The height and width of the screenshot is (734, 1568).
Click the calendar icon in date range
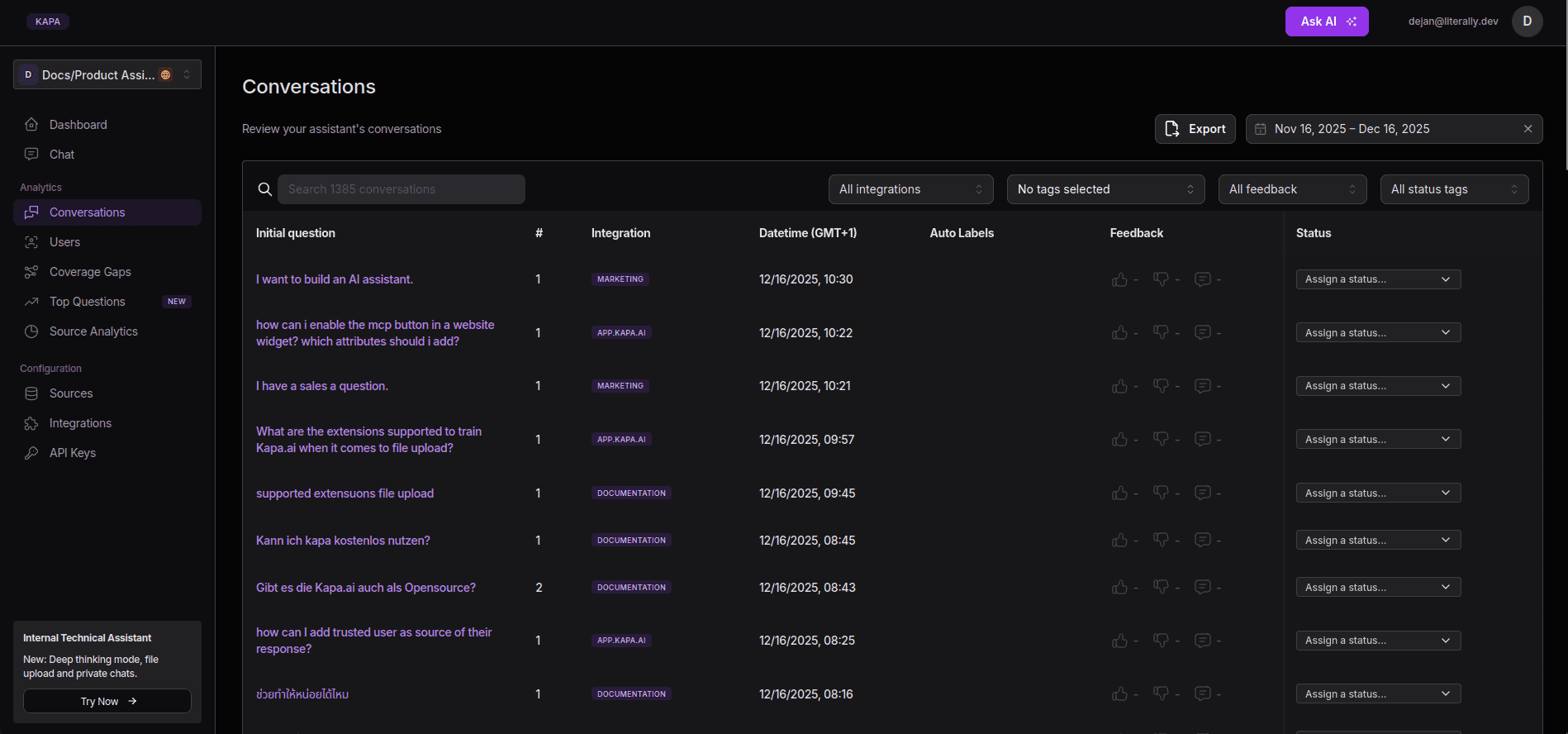pos(1261,129)
